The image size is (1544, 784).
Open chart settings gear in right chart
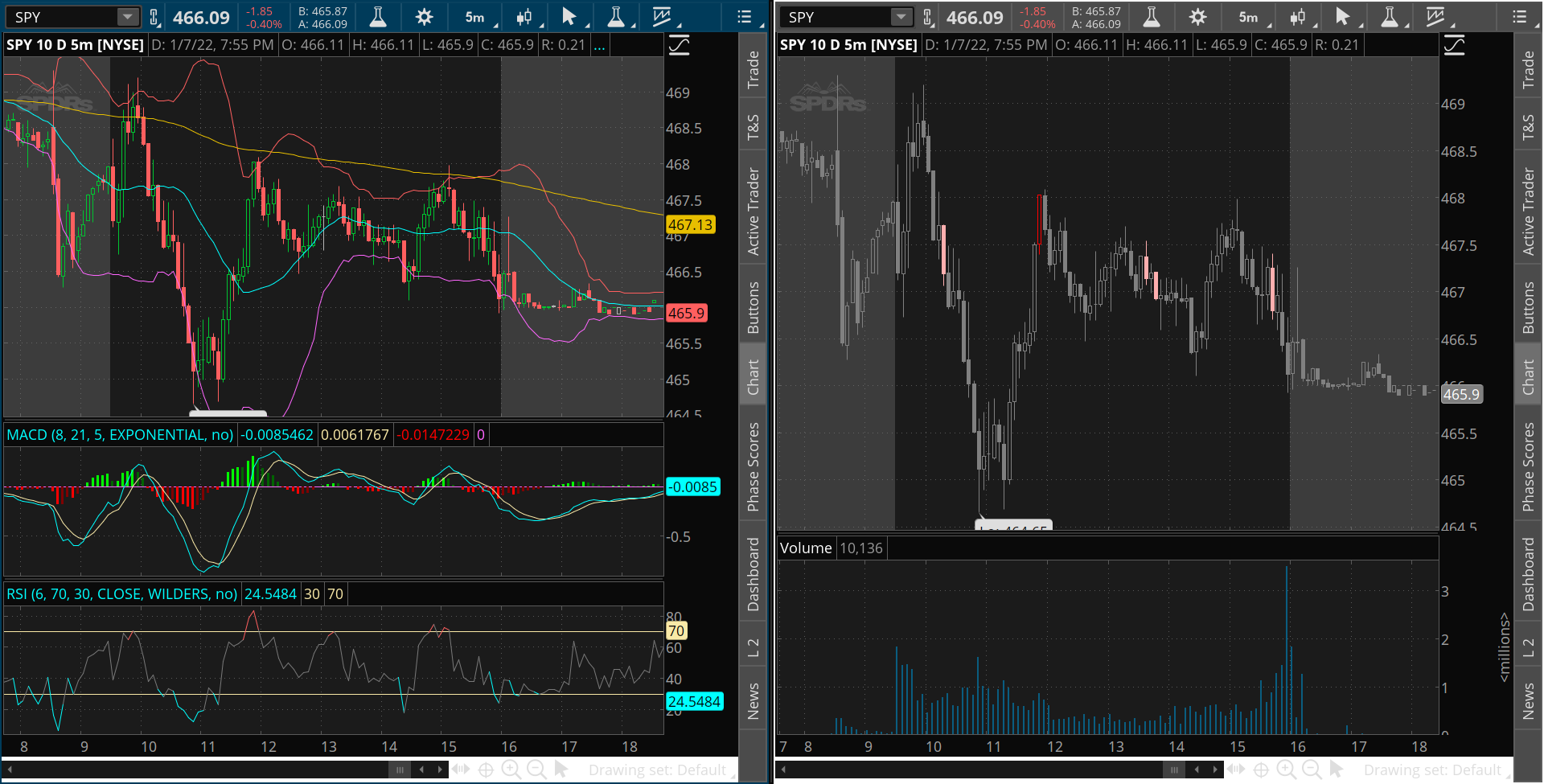pos(1197,17)
